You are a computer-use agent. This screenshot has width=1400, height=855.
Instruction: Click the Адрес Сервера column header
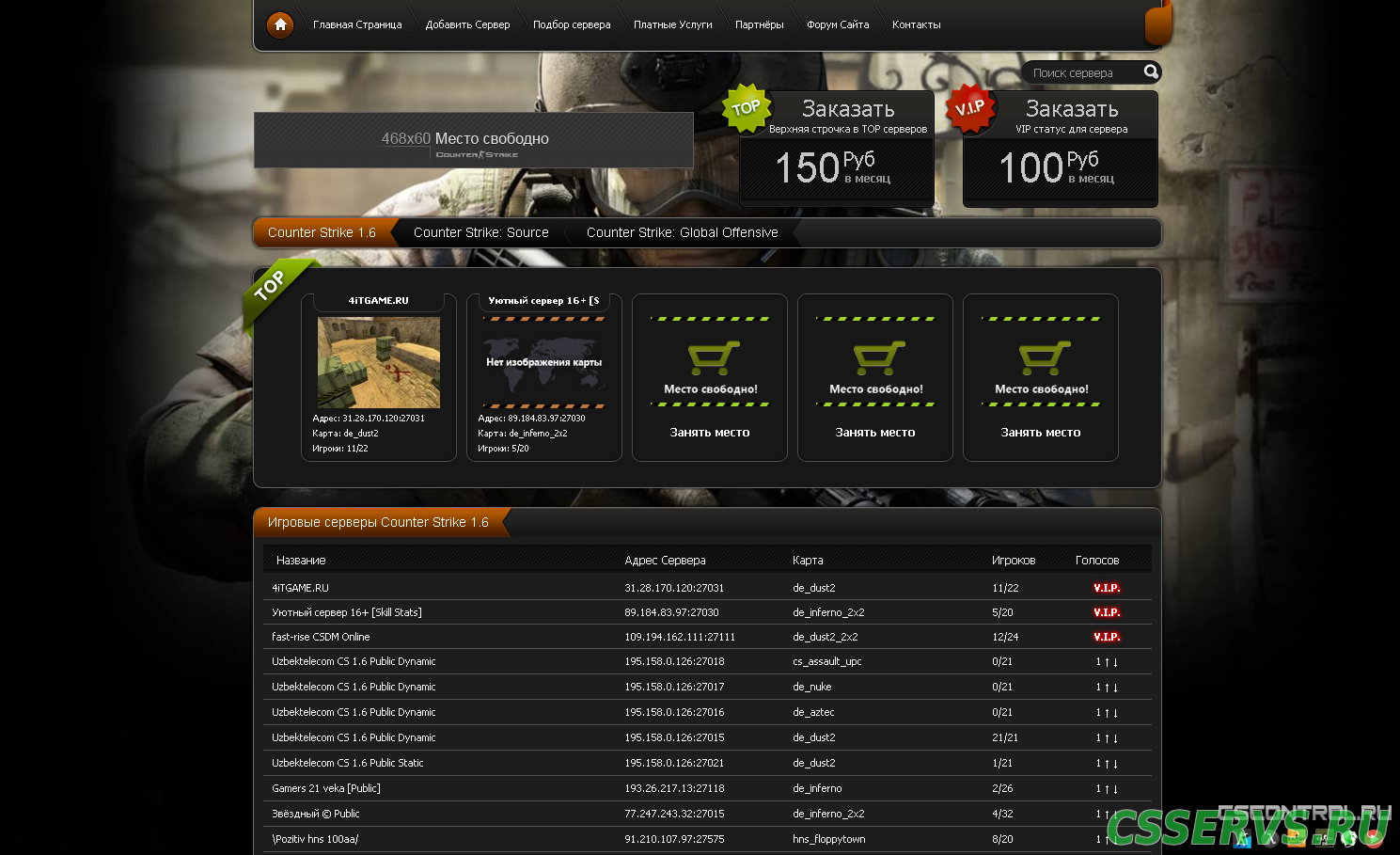[665, 561]
